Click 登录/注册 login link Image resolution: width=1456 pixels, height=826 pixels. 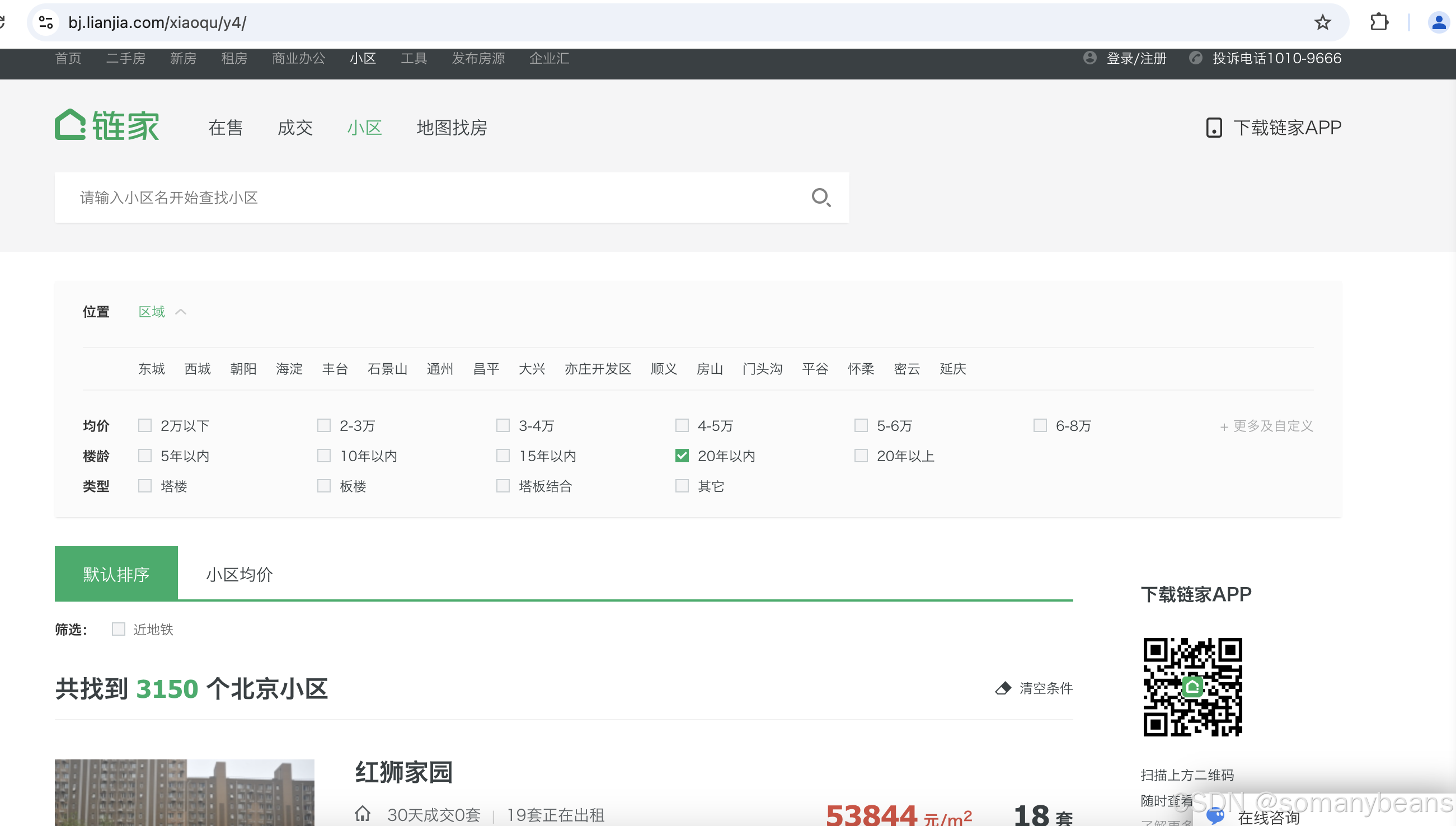1136,58
